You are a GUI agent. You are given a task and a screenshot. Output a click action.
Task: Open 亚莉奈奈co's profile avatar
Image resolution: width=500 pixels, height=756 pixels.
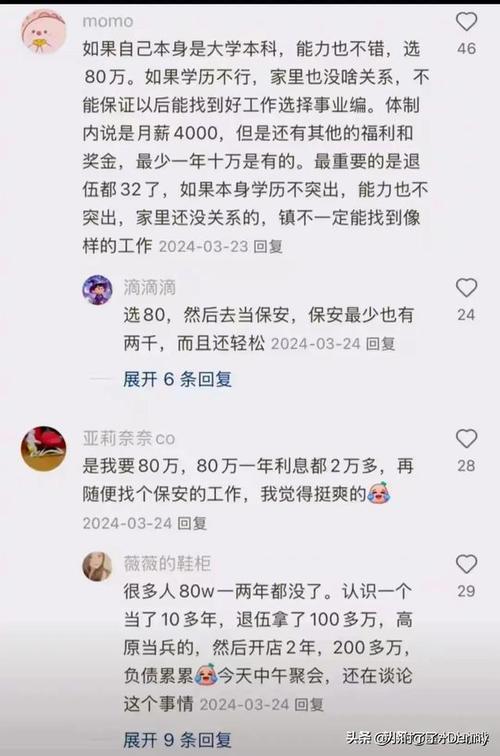coord(43,448)
